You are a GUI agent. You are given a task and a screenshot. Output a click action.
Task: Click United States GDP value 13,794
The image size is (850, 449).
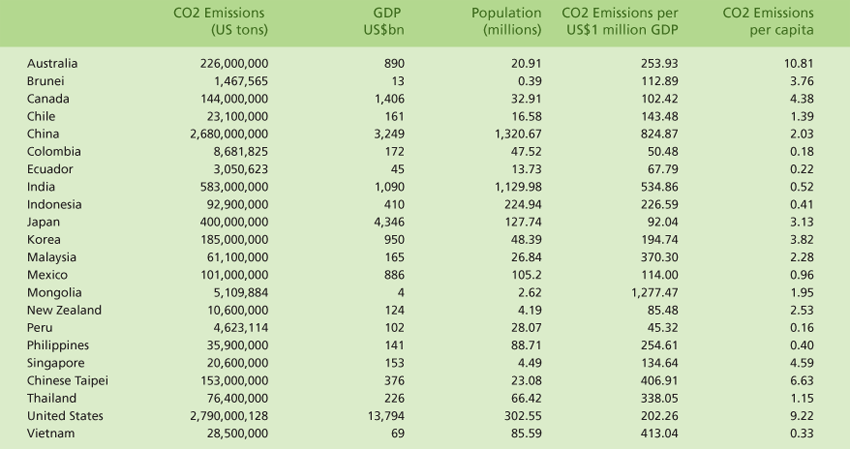pos(386,416)
